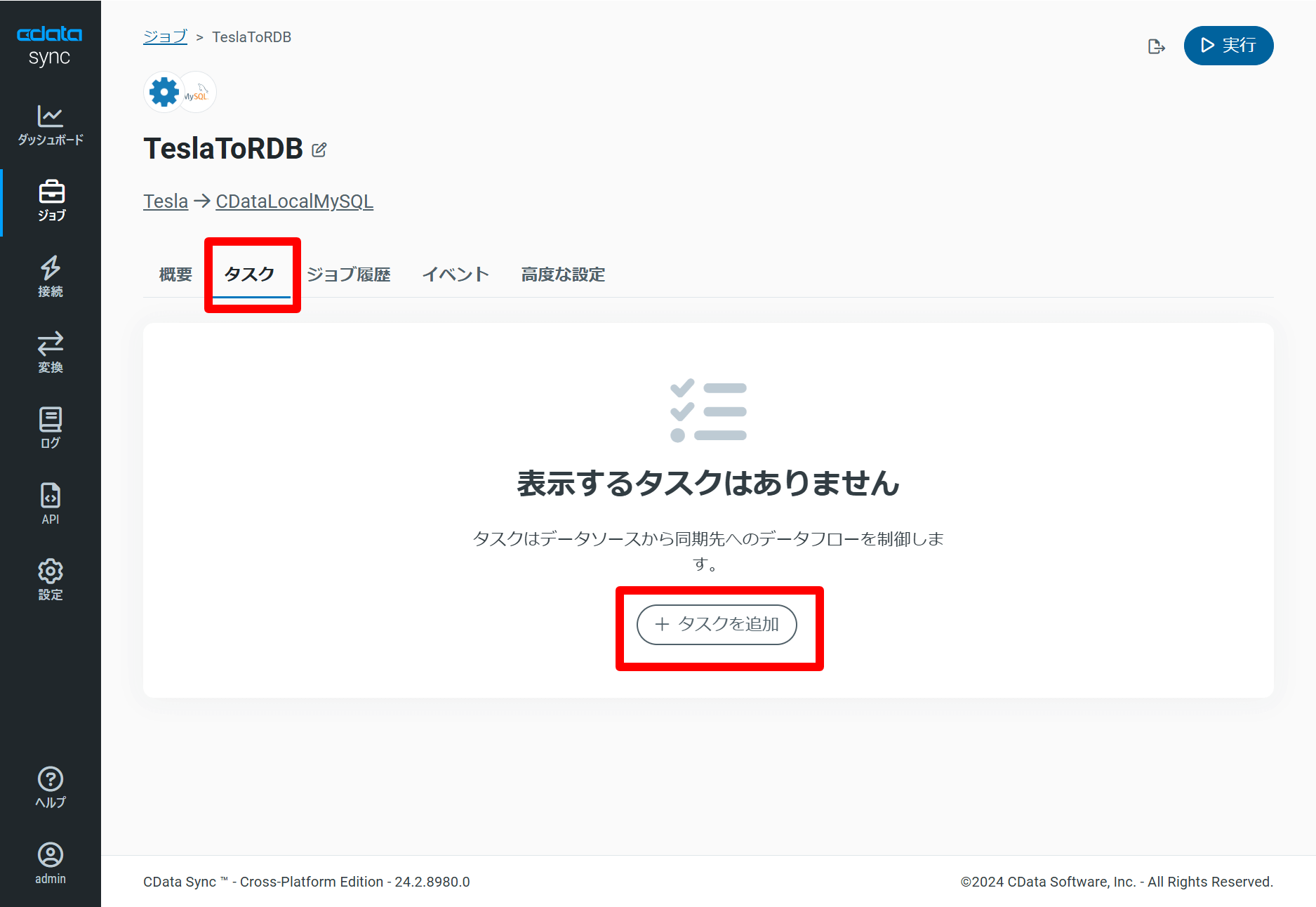Screen dimensions: 1316x907
Task: Open 設定 settings in sidebar
Action: coord(51,580)
